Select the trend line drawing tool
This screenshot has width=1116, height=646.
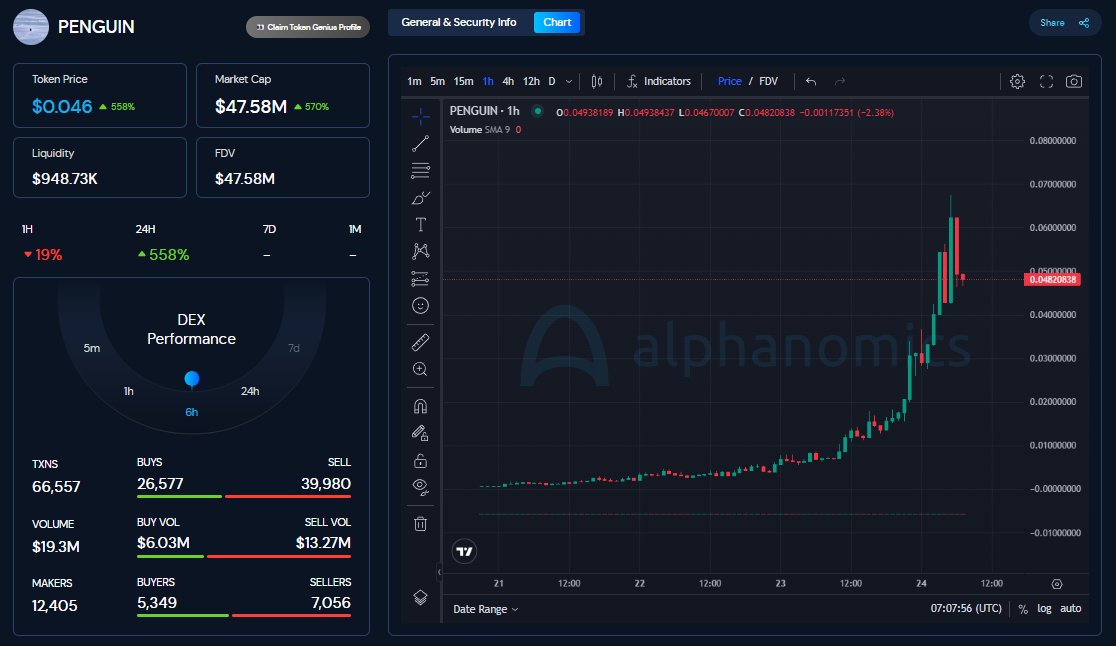point(419,141)
